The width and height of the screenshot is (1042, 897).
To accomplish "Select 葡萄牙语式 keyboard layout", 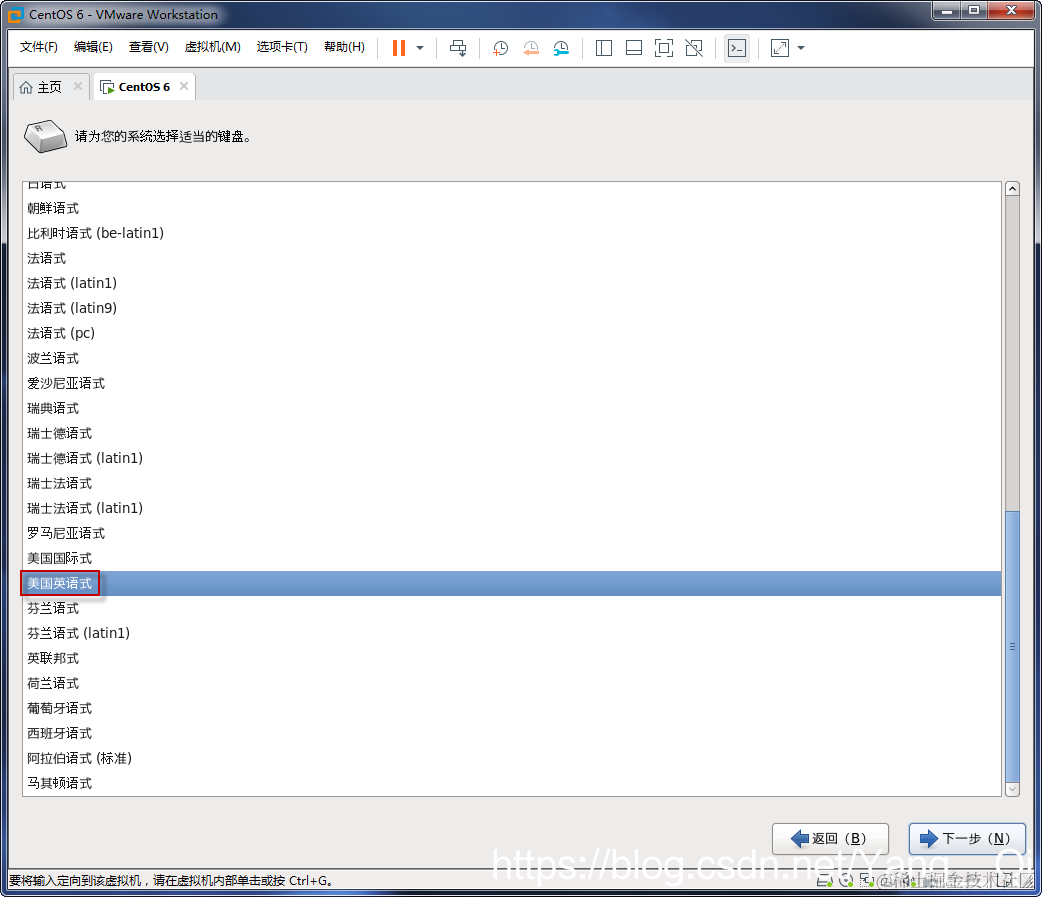I will coord(512,708).
